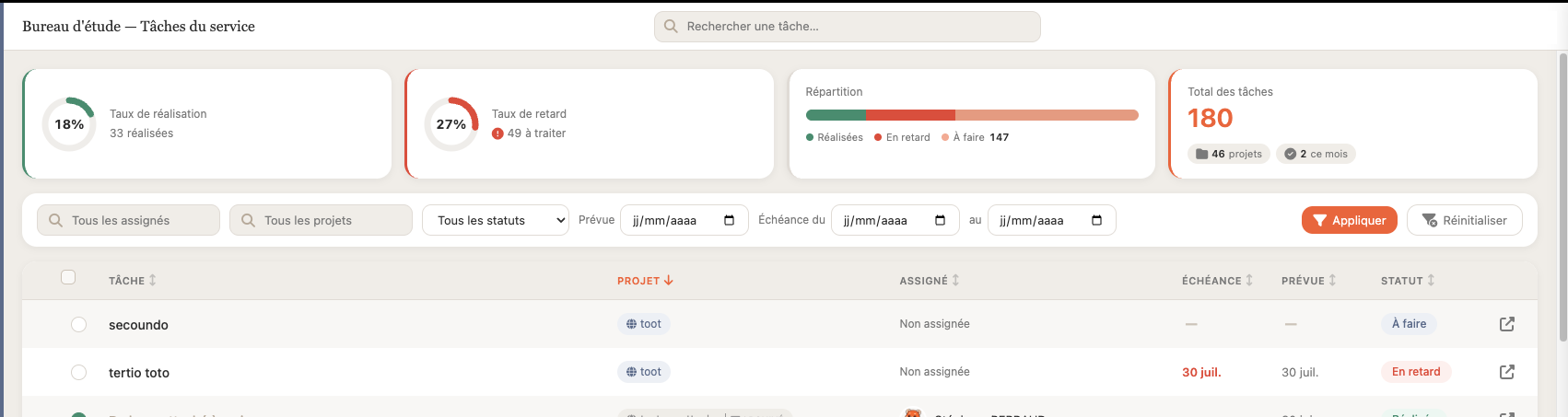The height and width of the screenshot is (417, 1568).
Task: Focus the Tous les projets filter field
Action: pyautogui.click(x=321, y=220)
